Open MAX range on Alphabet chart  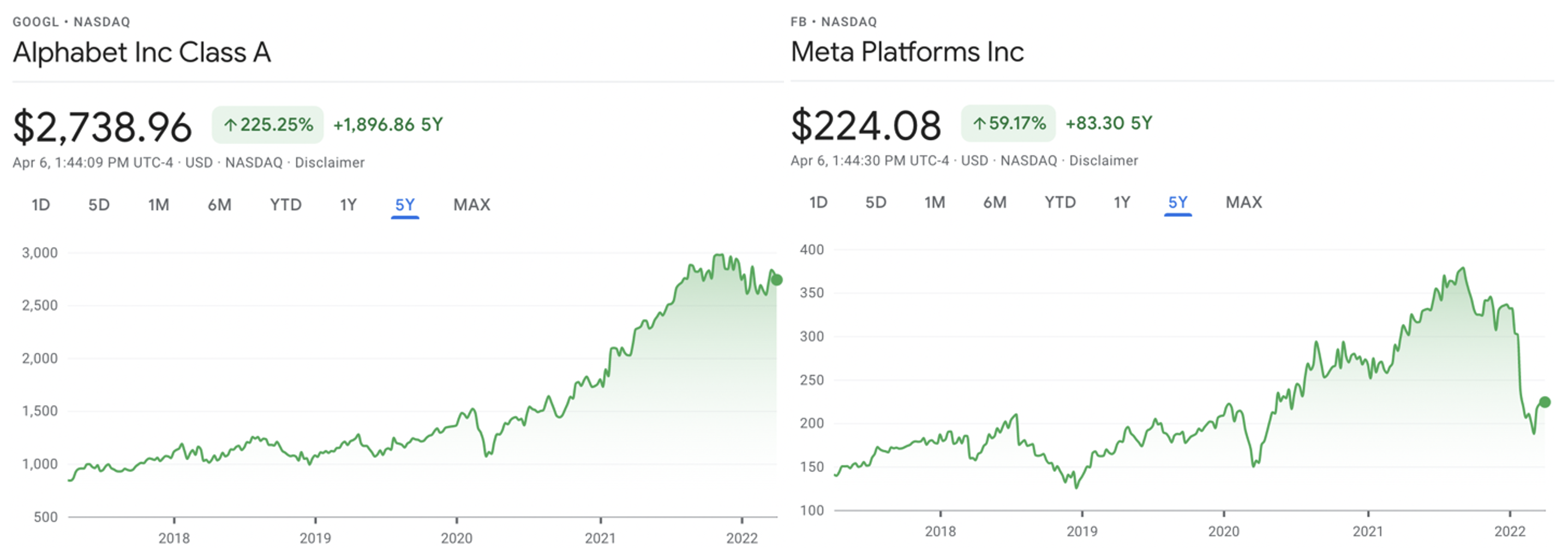(471, 205)
